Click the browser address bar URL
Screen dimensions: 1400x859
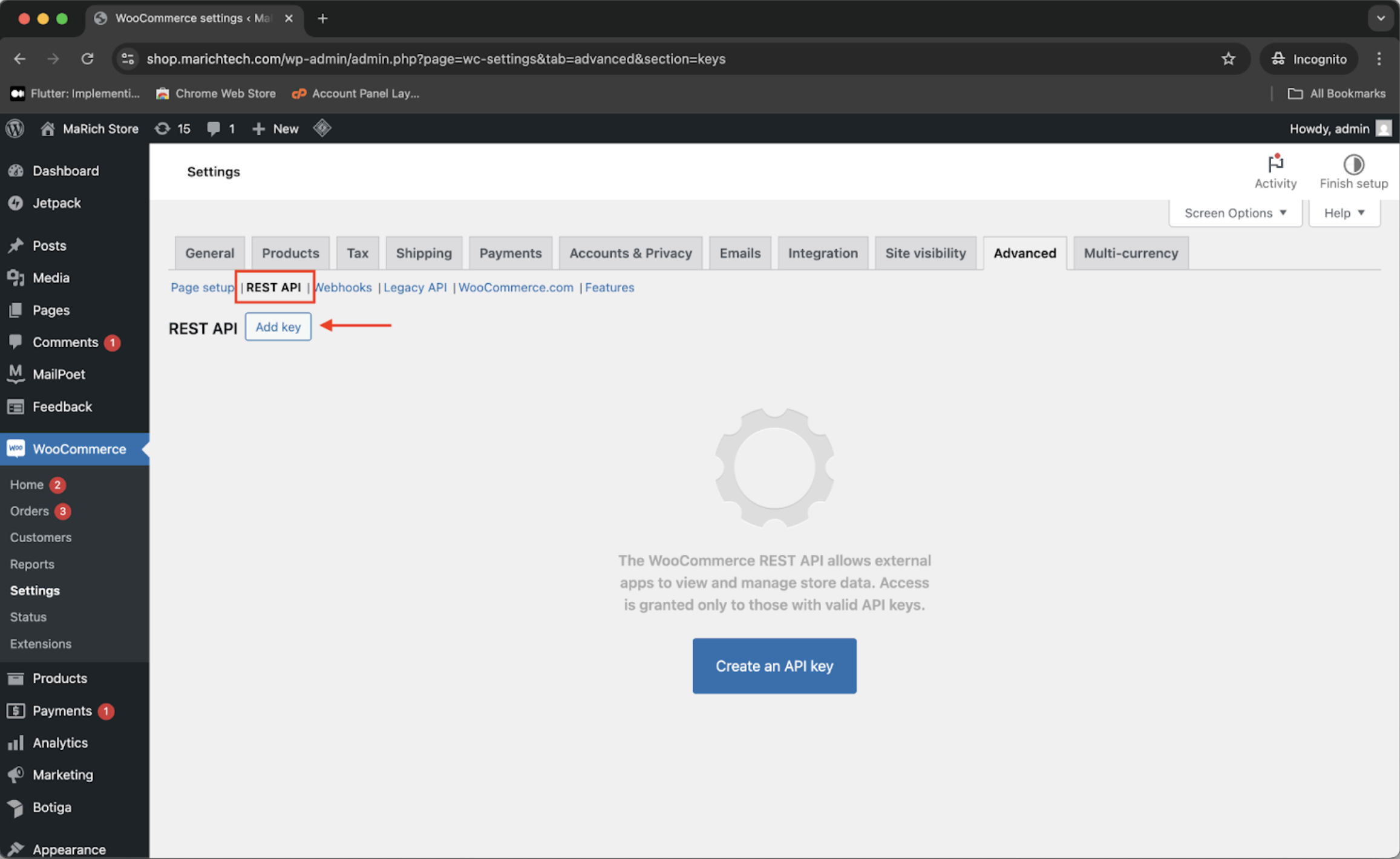click(436, 59)
